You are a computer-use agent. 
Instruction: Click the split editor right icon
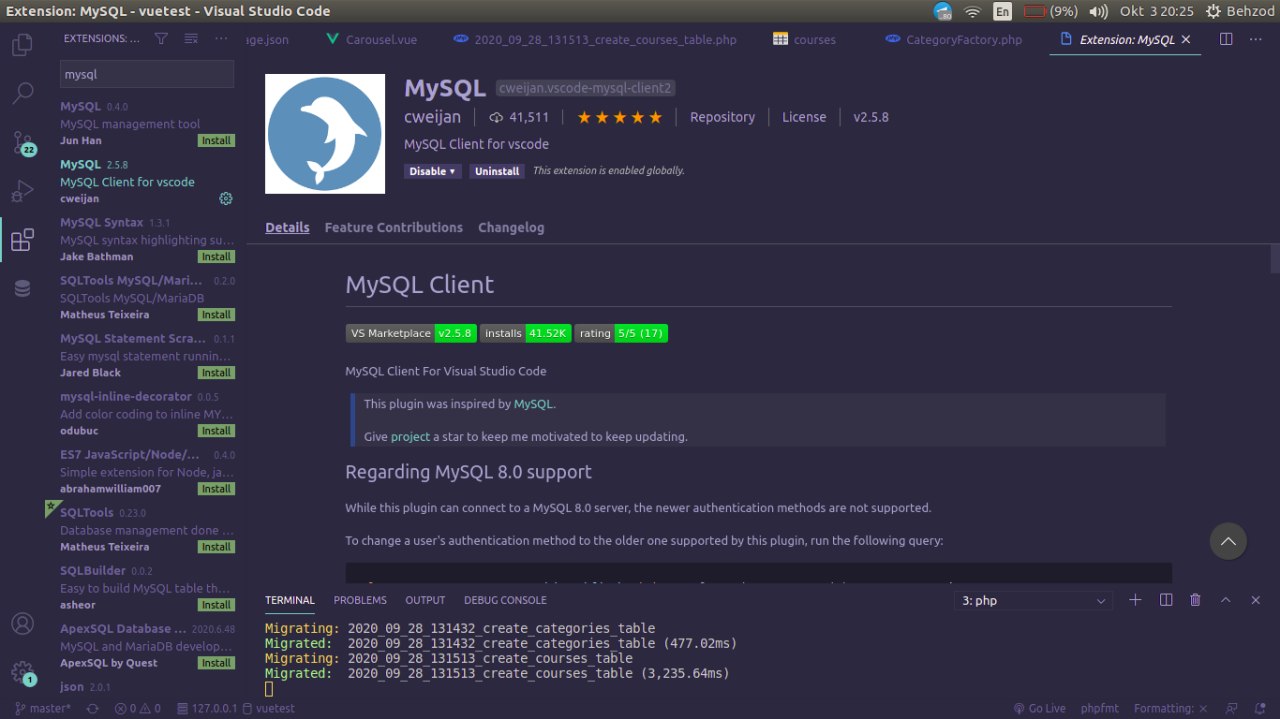(1226, 39)
